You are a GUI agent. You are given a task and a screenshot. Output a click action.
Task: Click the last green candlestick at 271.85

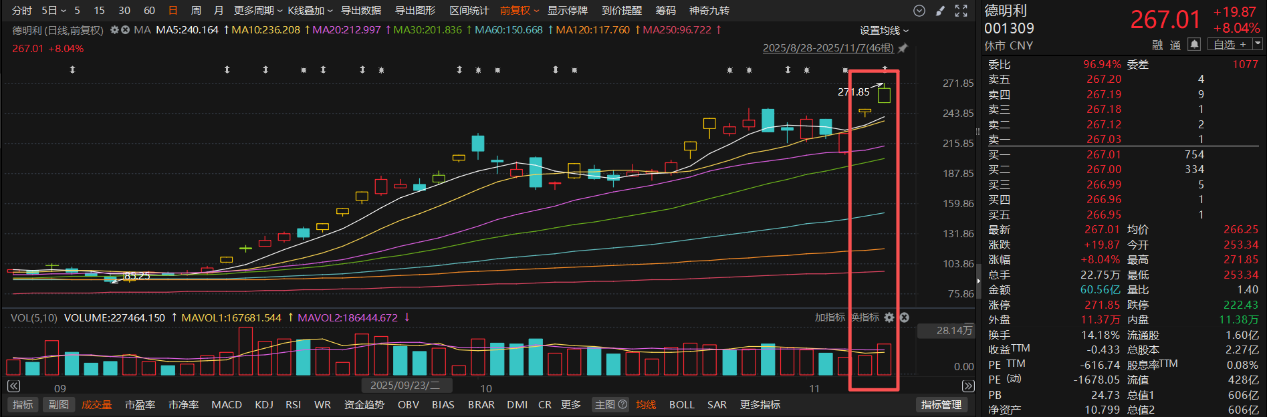pyautogui.click(x=884, y=95)
